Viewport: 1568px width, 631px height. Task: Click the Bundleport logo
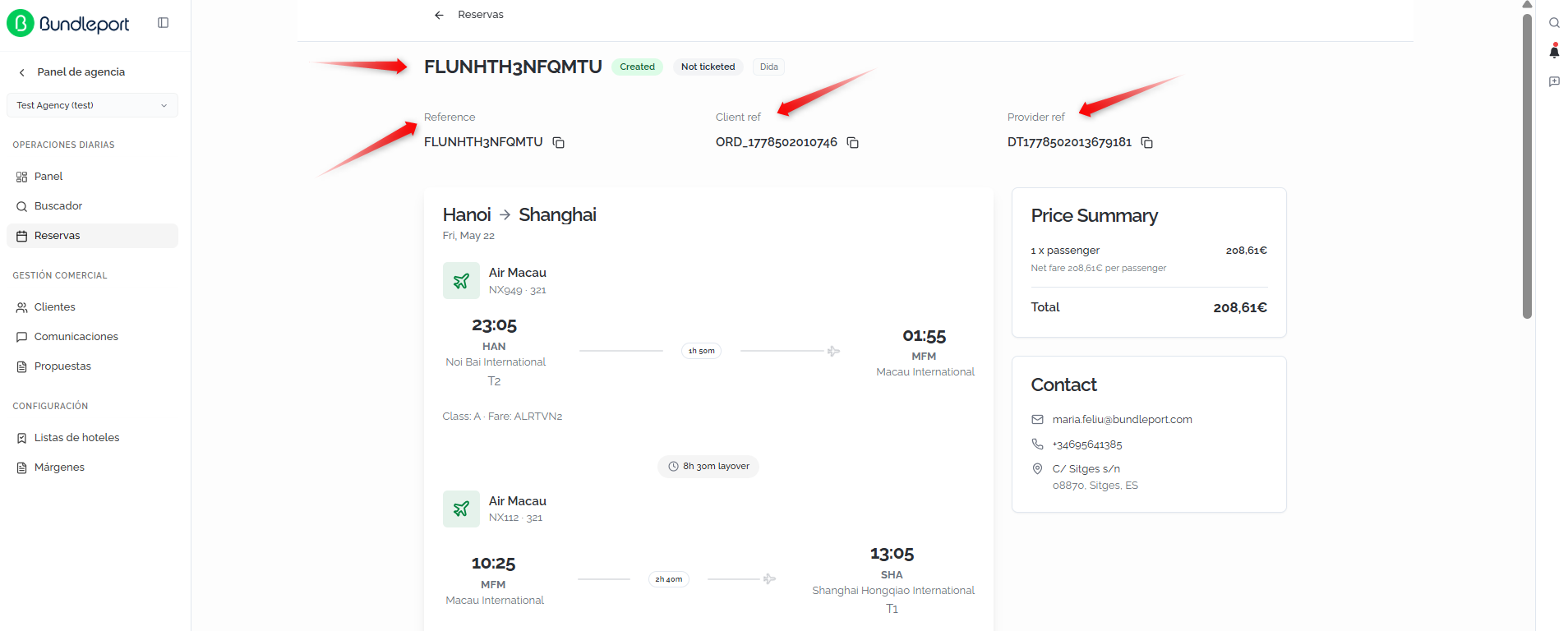pyautogui.click(x=68, y=24)
